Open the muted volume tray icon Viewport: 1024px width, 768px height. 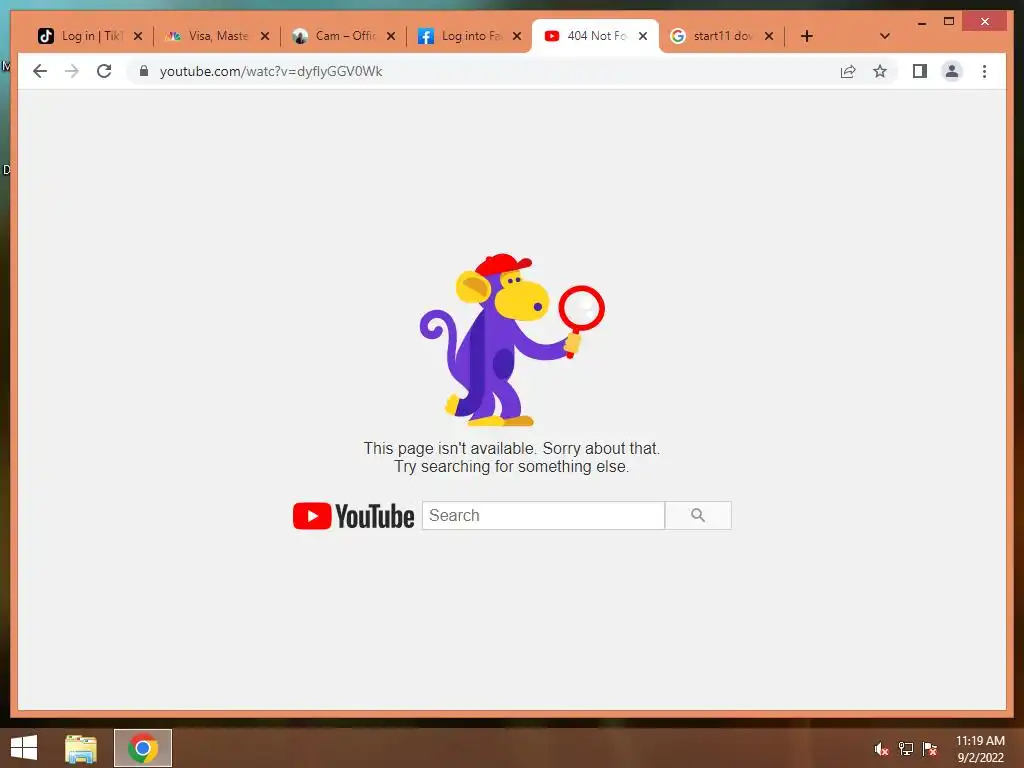[x=881, y=749]
